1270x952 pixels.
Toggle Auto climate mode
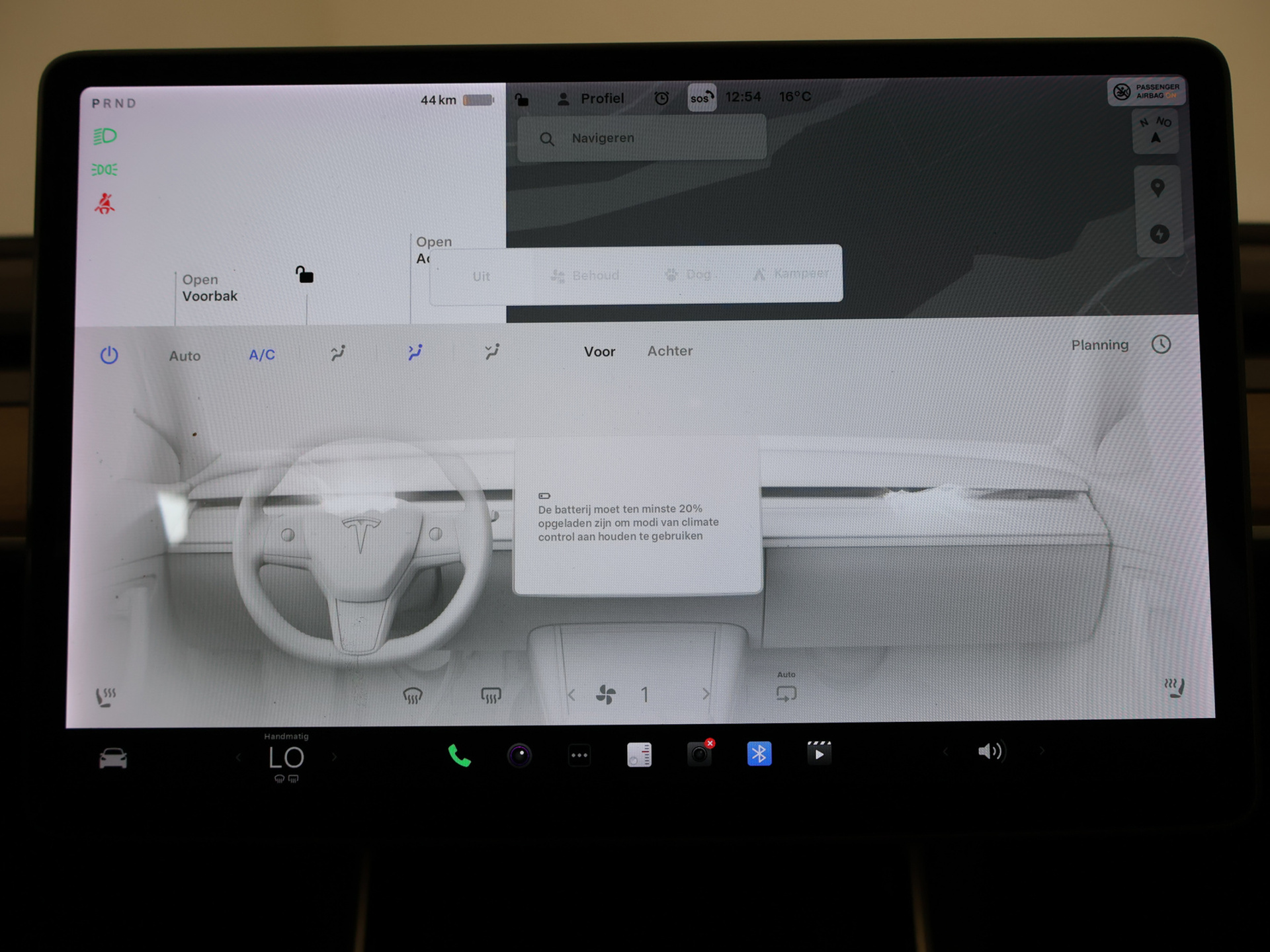pos(185,356)
